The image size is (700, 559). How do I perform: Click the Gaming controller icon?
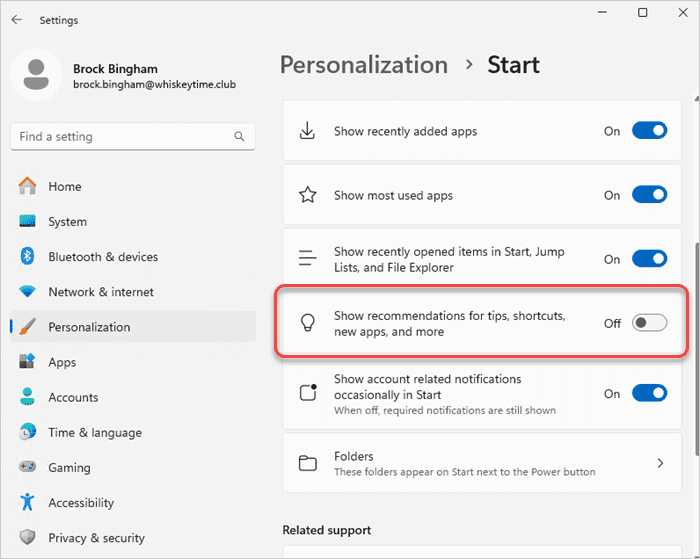27,467
